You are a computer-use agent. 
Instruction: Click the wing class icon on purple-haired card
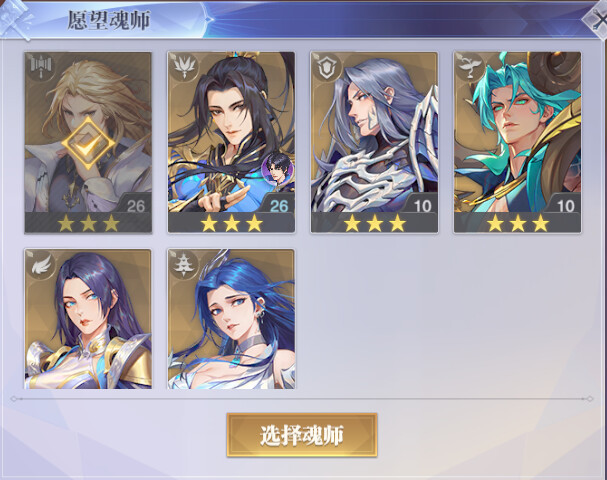tap(41, 265)
